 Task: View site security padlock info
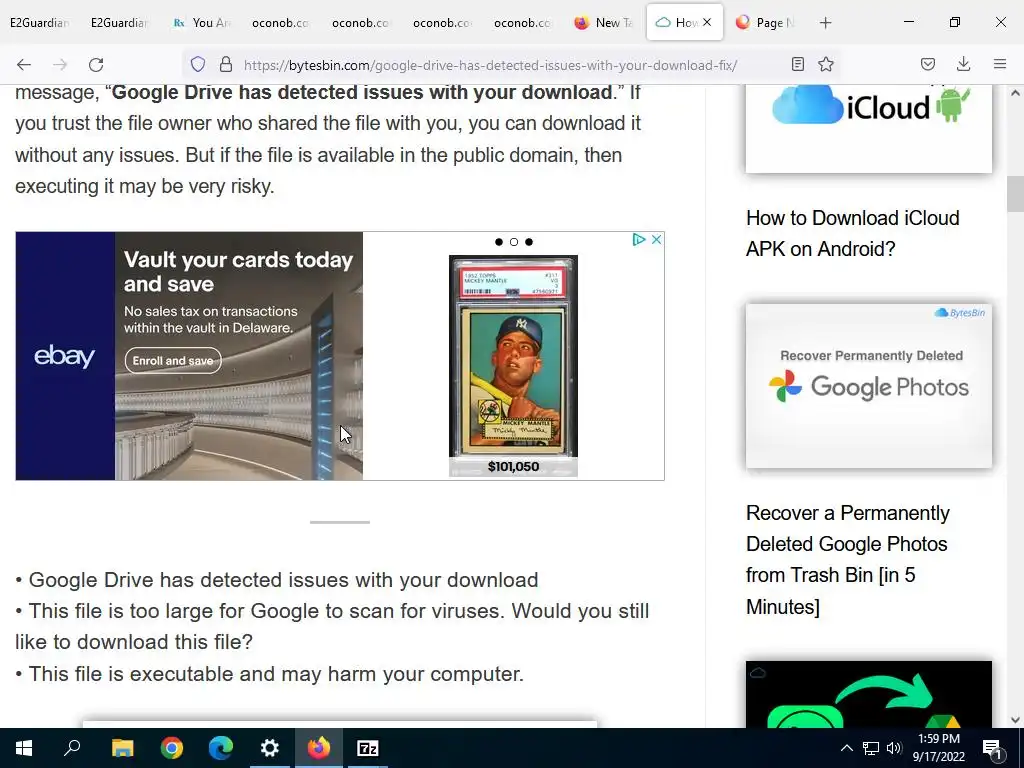pos(226,64)
